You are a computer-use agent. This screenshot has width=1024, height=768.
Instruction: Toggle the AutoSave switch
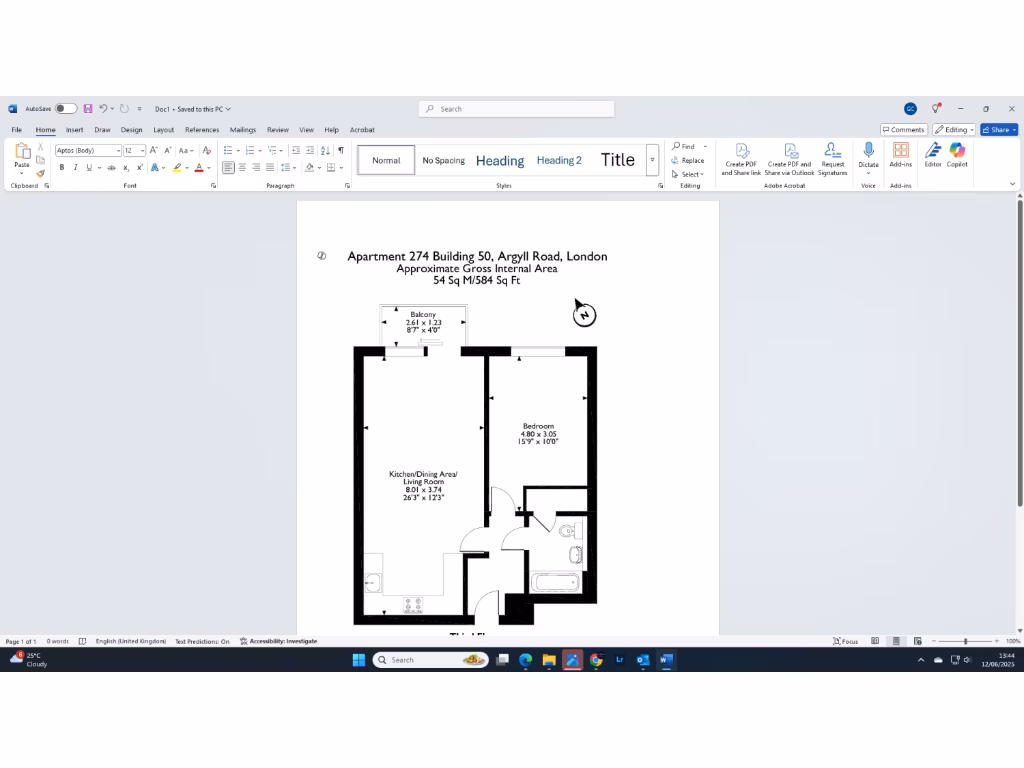tap(65, 109)
